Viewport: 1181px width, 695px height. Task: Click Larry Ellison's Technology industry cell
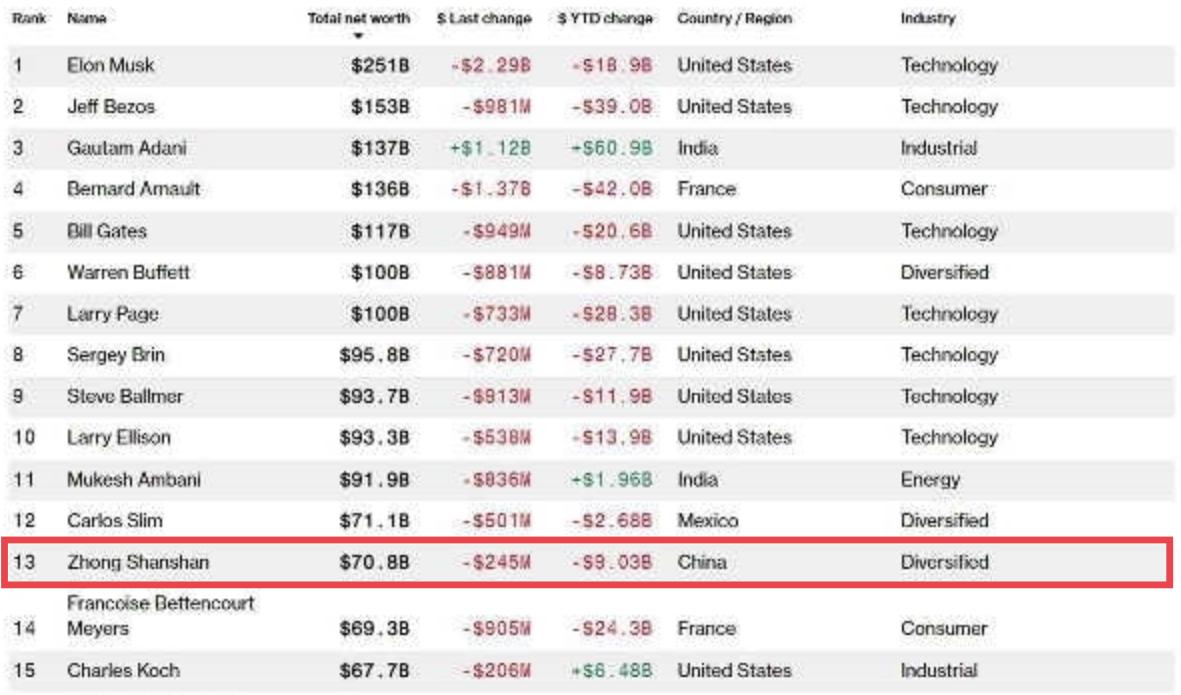(949, 437)
